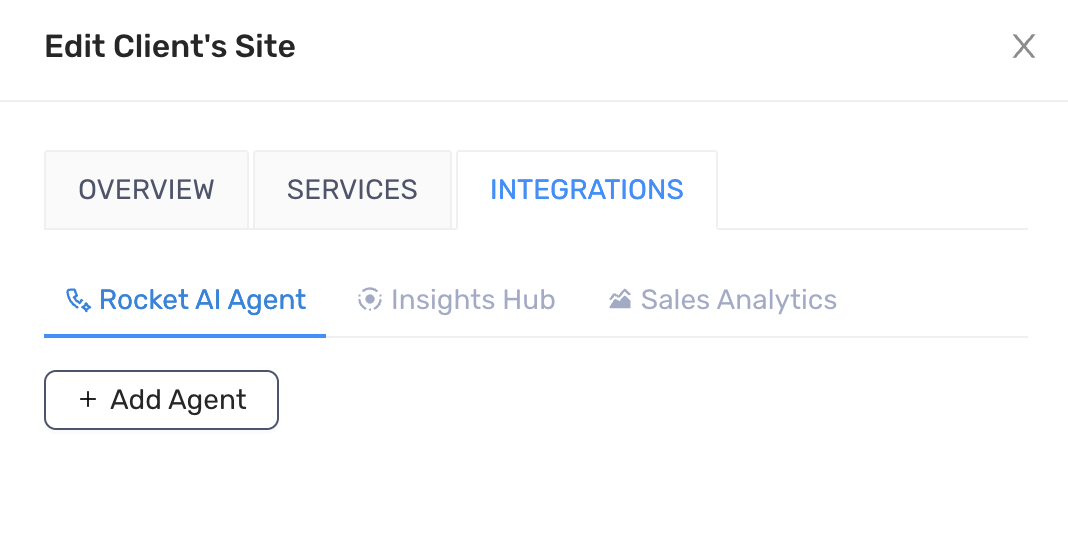
Task: Click the phone icon beside Rocket AI Agent
Action: (79, 300)
